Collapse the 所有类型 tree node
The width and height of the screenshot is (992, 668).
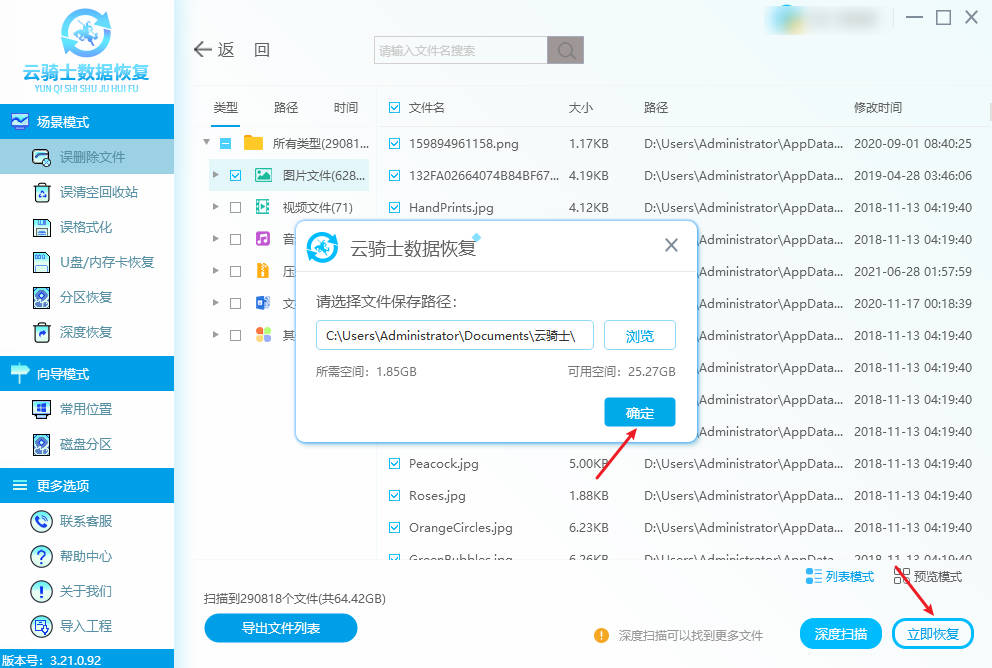click(207, 143)
